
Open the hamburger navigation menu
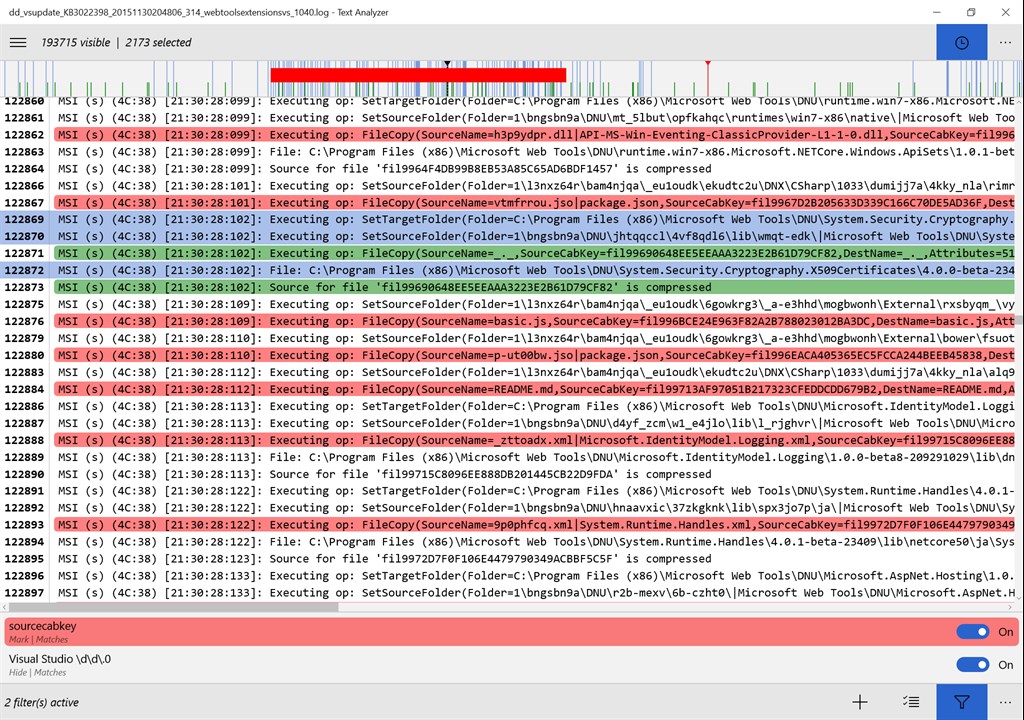click(18, 42)
